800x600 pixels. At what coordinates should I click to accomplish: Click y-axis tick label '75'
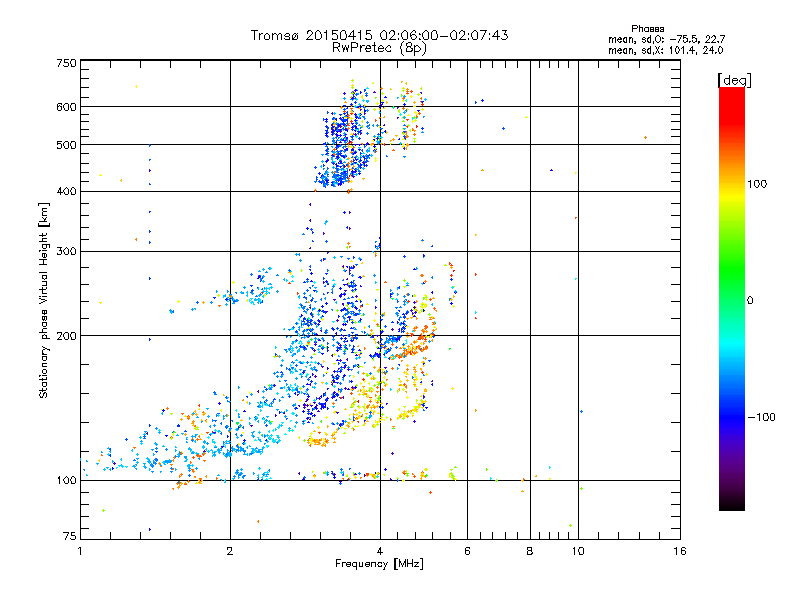coord(70,536)
